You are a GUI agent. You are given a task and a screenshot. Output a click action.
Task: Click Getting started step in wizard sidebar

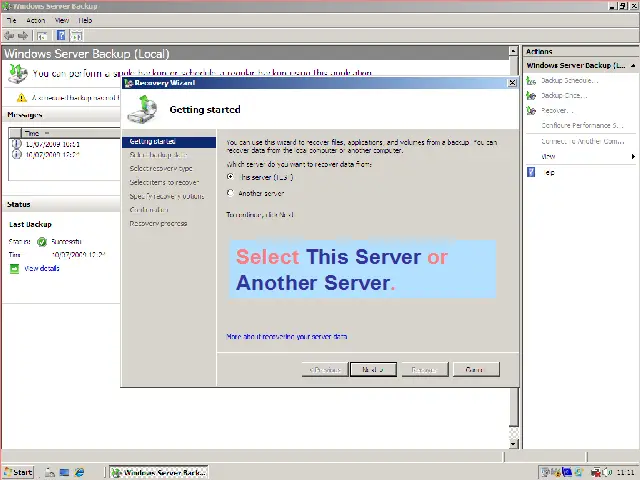point(169,142)
